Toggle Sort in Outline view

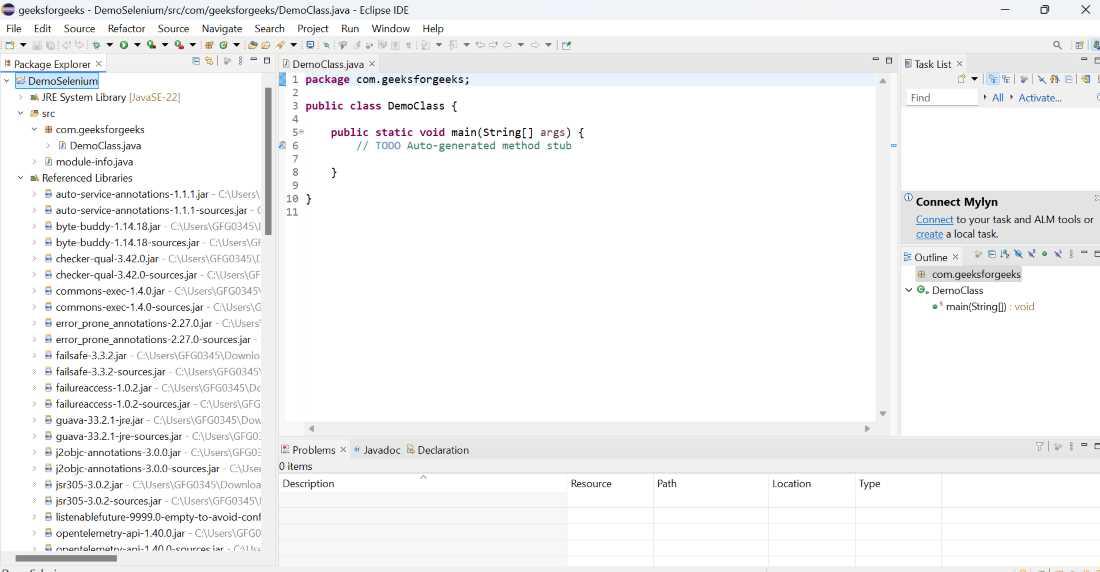pyautogui.click(x=1005, y=254)
